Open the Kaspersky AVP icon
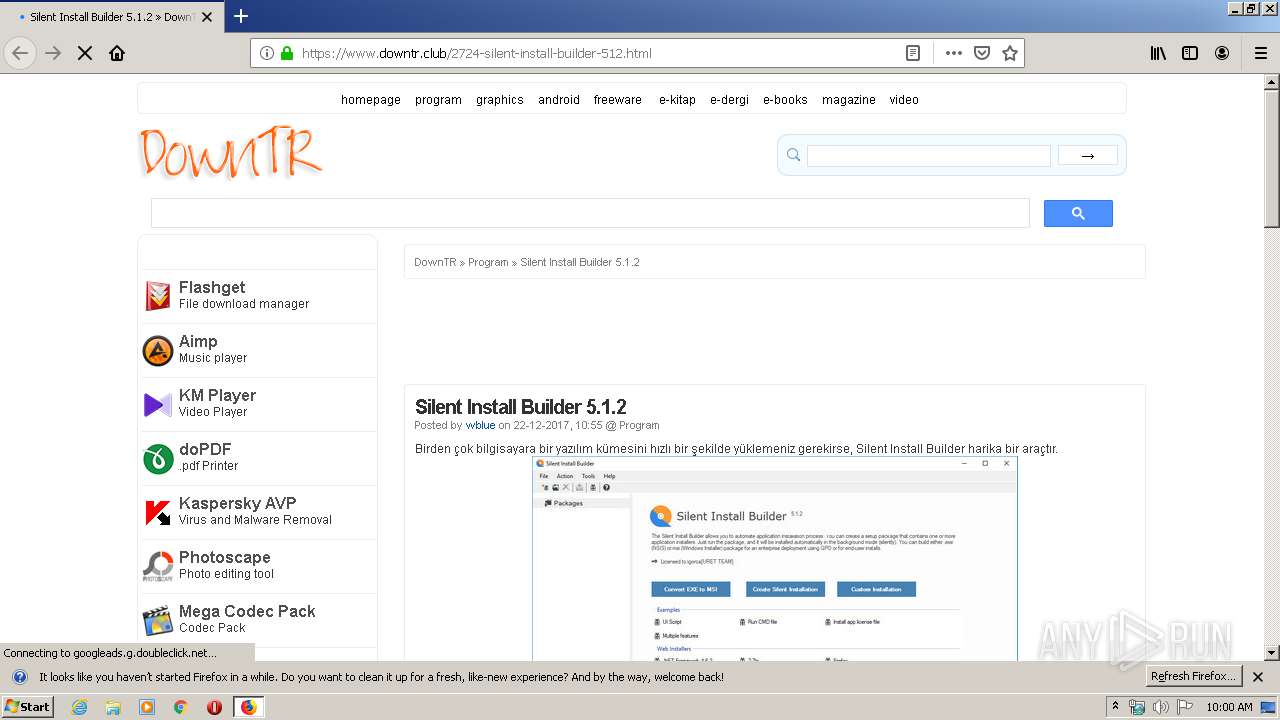The image size is (1280, 720). click(x=158, y=512)
